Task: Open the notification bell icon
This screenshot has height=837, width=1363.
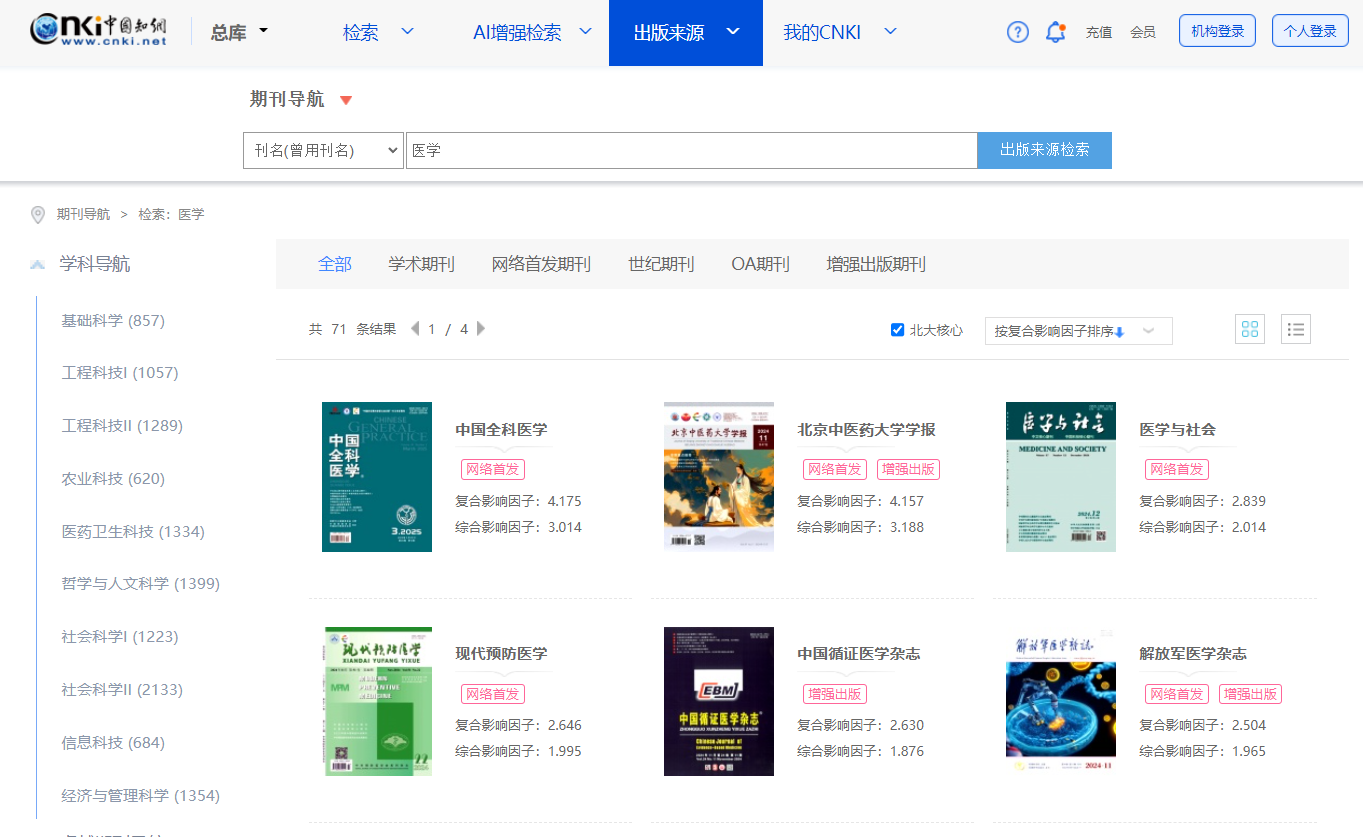Action: [1056, 32]
